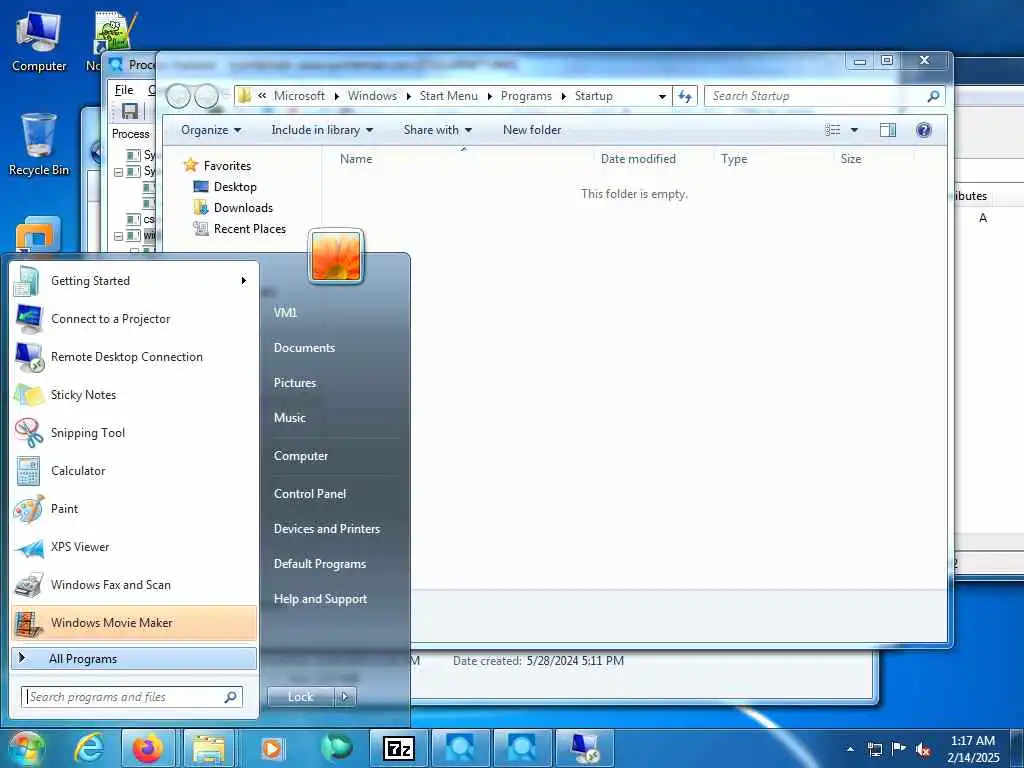Launch Calculator from Start menu
1024x768 pixels.
tap(134, 471)
